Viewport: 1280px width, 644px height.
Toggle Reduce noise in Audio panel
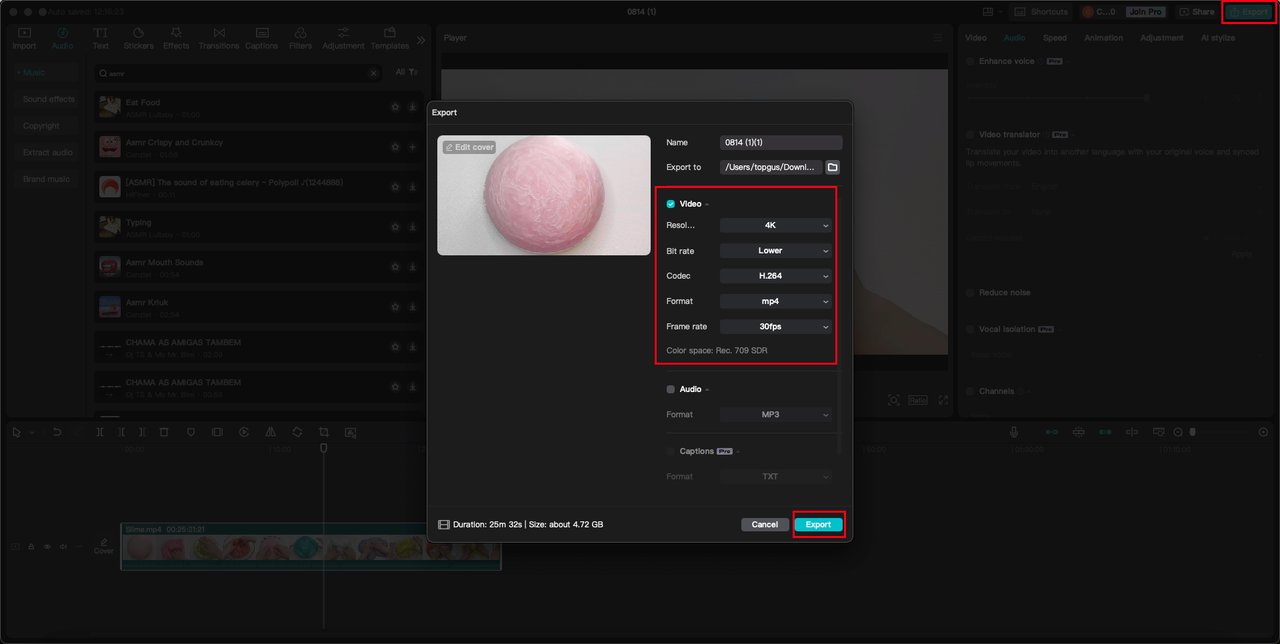pos(970,293)
